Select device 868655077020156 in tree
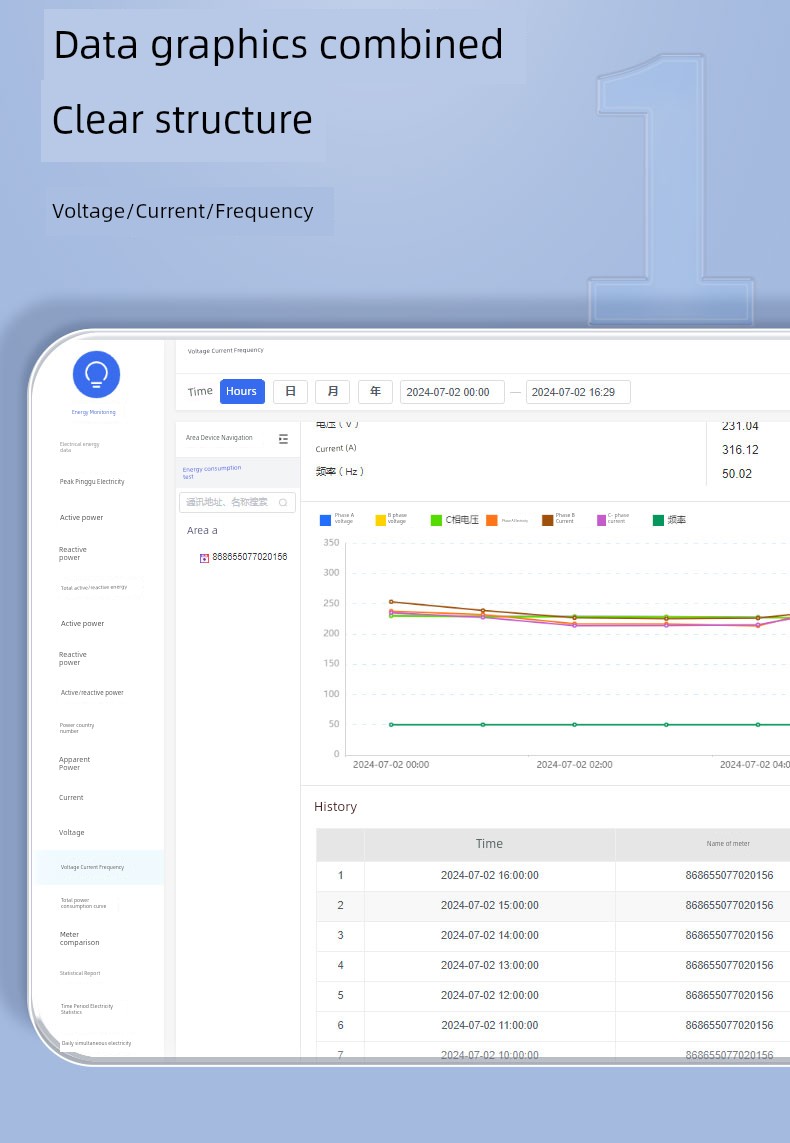Screen dimensions: 790x1143 coord(249,557)
